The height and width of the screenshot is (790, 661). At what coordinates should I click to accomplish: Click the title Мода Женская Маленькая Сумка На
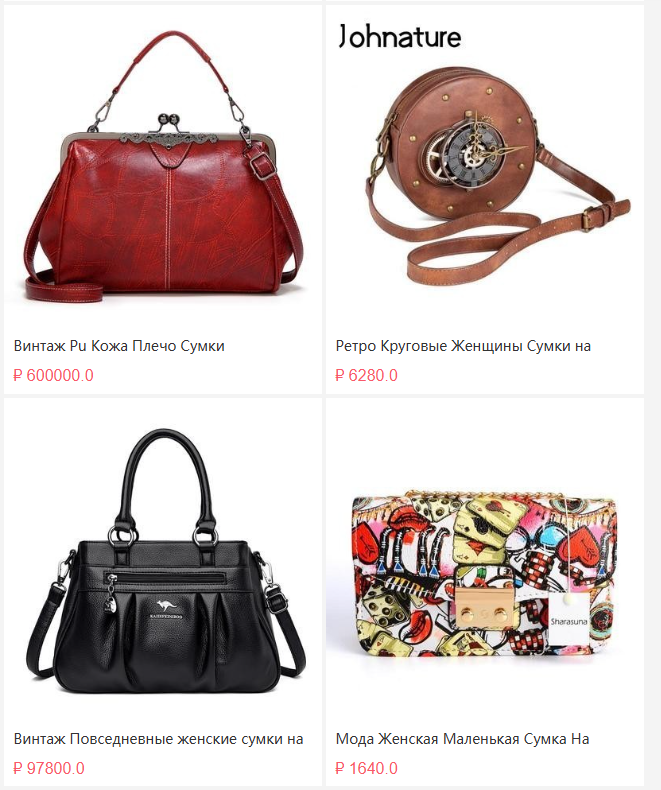click(x=462, y=739)
